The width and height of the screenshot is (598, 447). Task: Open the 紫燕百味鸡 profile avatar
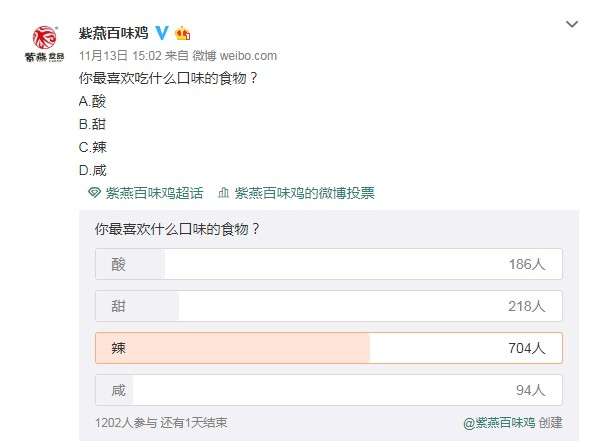pyautogui.click(x=45, y=43)
